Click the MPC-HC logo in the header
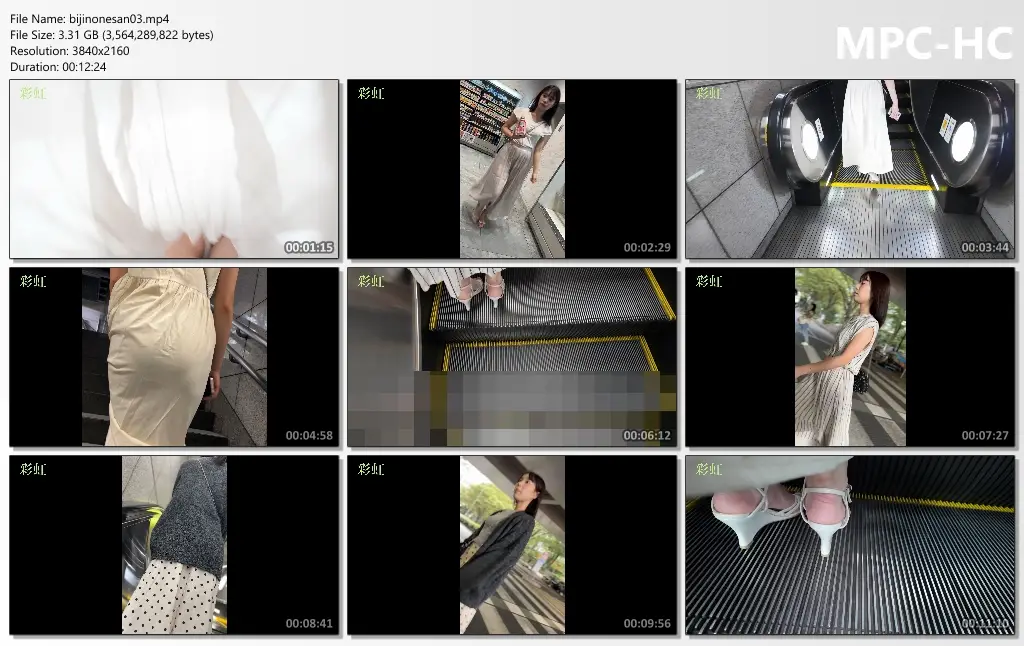The image size is (1024, 646). [922, 42]
